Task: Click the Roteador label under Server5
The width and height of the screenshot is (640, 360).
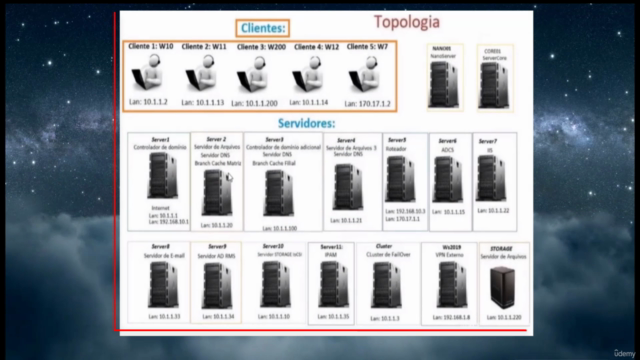Action: click(396, 149)
